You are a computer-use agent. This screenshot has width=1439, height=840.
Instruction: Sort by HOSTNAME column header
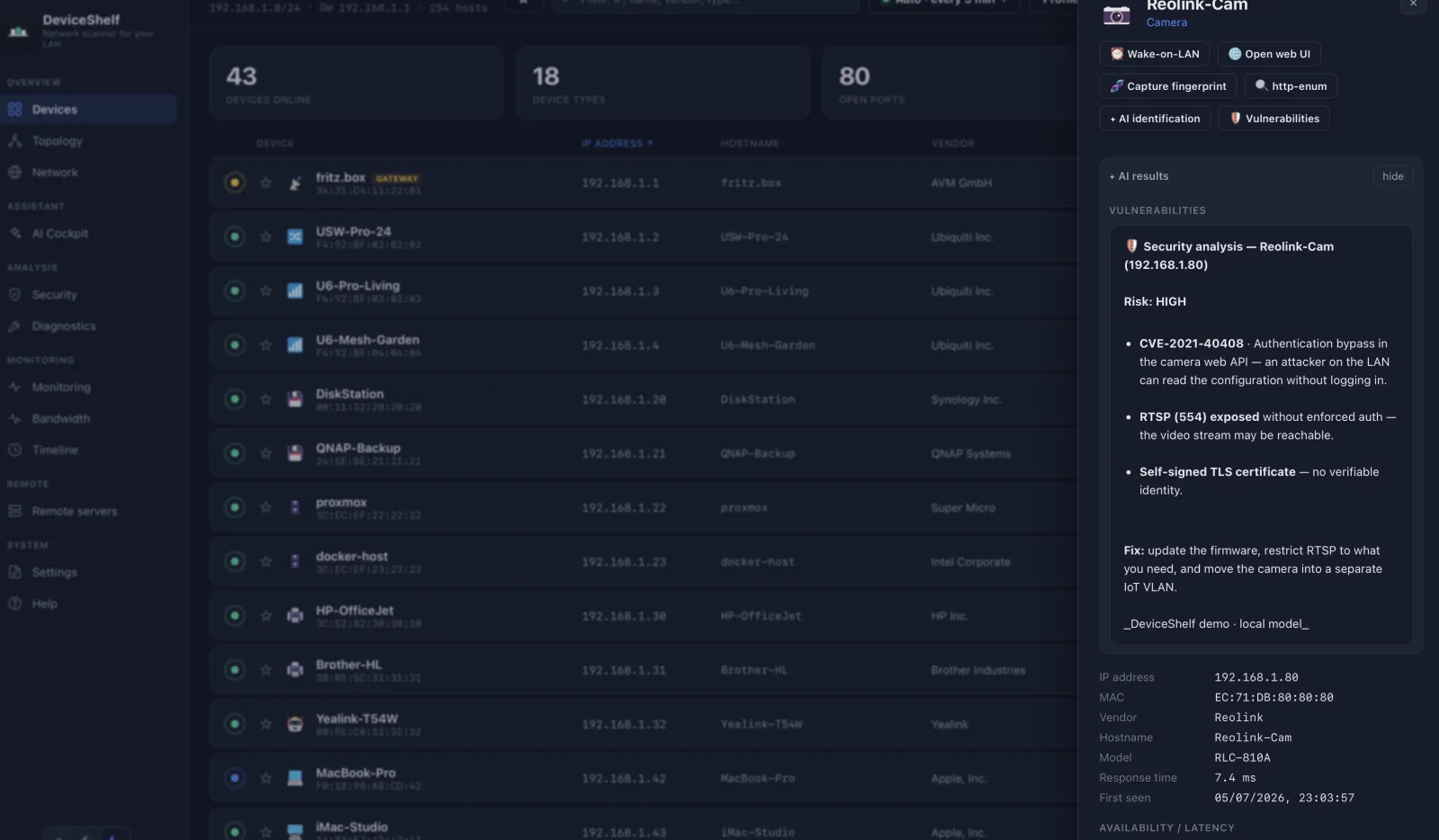pyautogui.click(x=749, y=144)
